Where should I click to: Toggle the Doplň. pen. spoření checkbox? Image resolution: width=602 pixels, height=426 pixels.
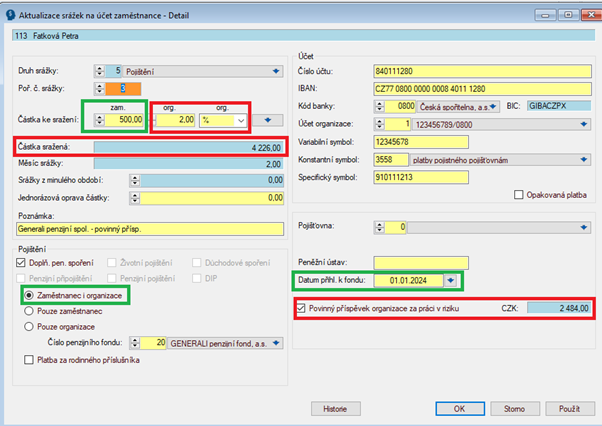coord(20,263)
